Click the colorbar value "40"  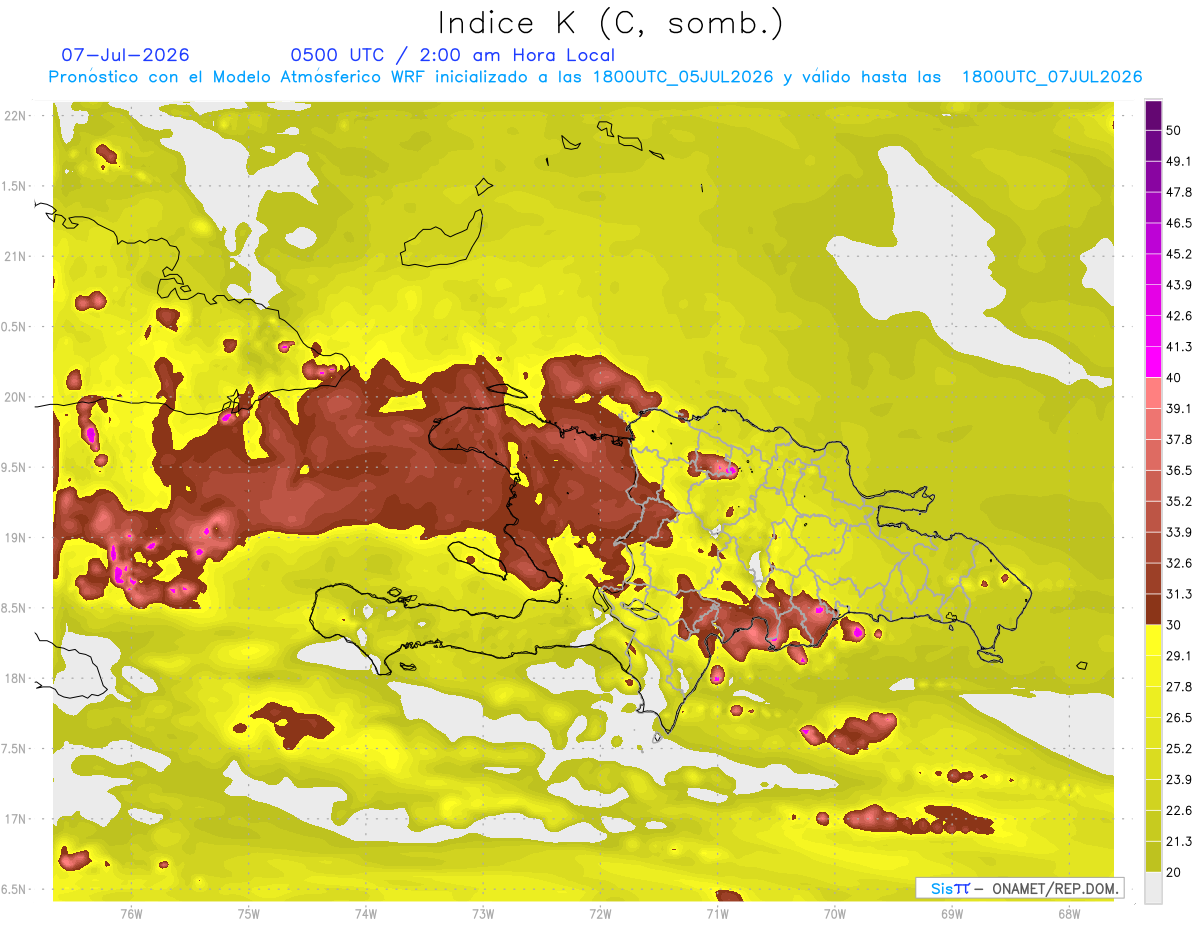(1174, 378)
